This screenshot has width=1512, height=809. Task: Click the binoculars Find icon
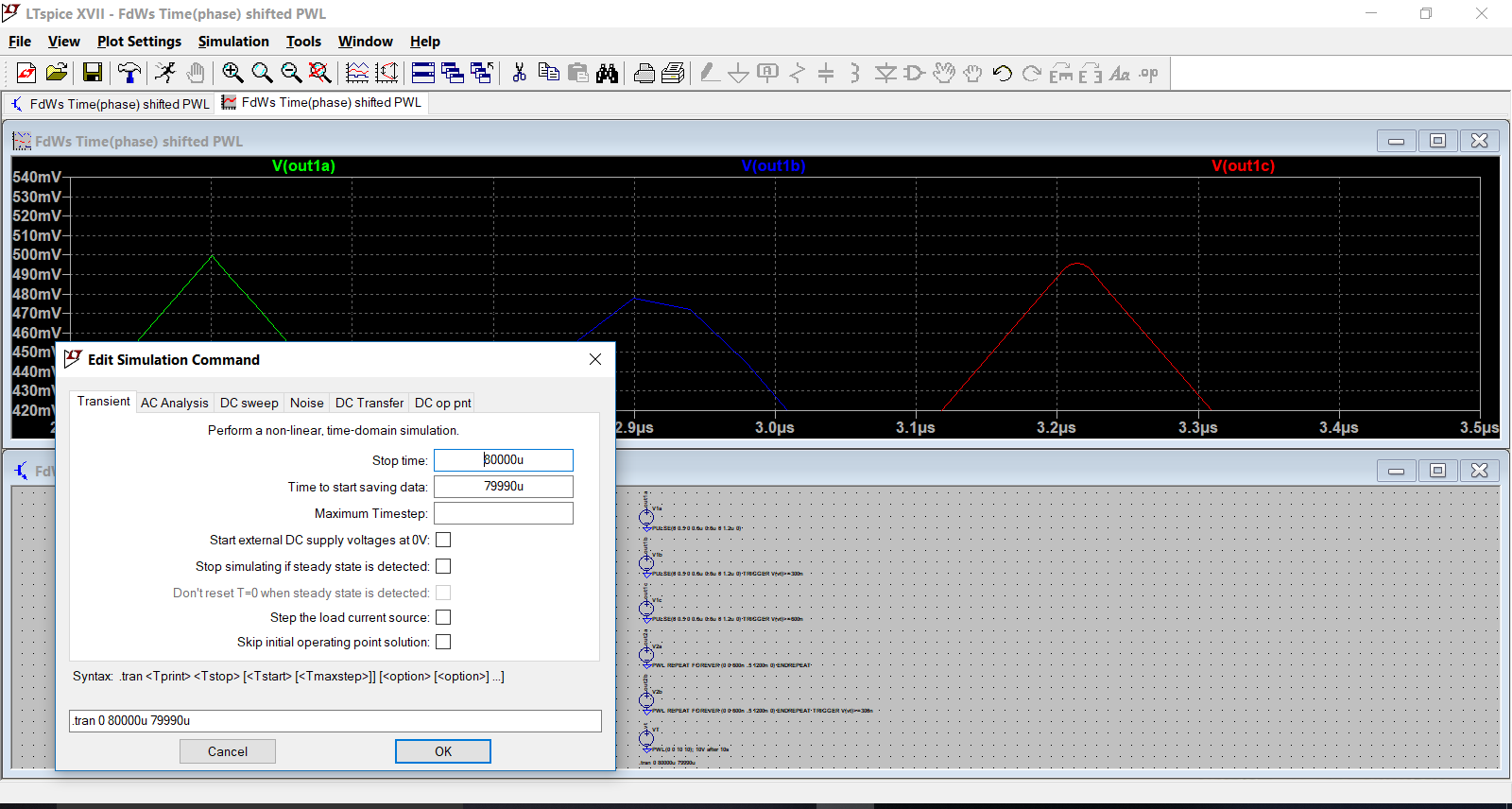coord(607,73)
